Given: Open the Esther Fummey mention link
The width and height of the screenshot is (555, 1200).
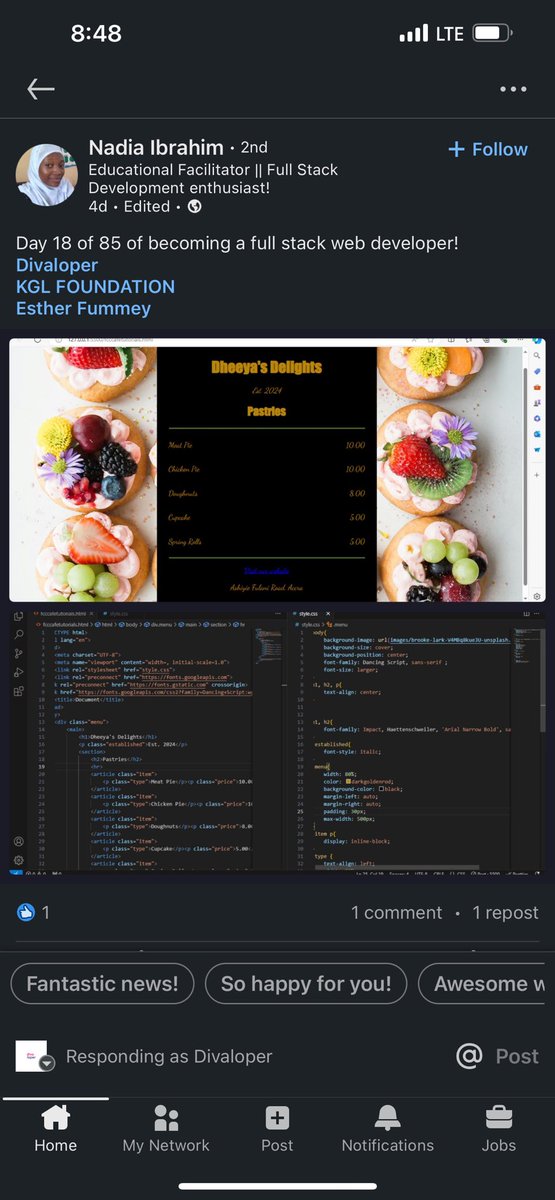Looking at the screenshot, I should click(83, 308).
